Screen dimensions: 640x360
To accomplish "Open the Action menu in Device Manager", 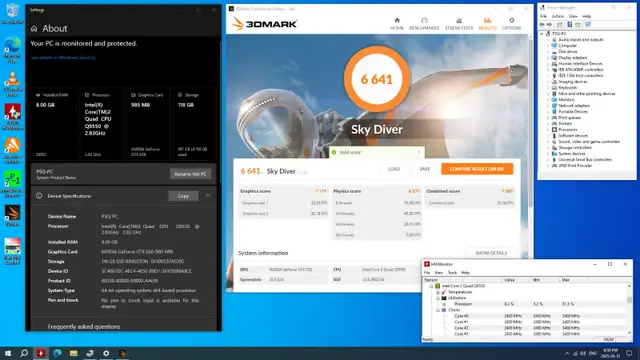I will coord(558,16).
